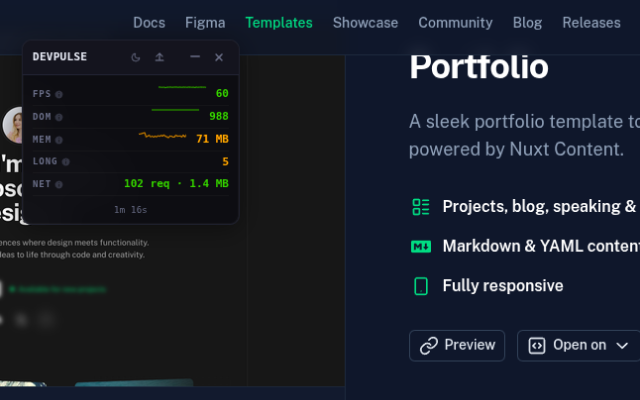The height and width of the screenshot is (400, 640).
Task: Click the info icon next to FPS
Action: tap(59, 94)
